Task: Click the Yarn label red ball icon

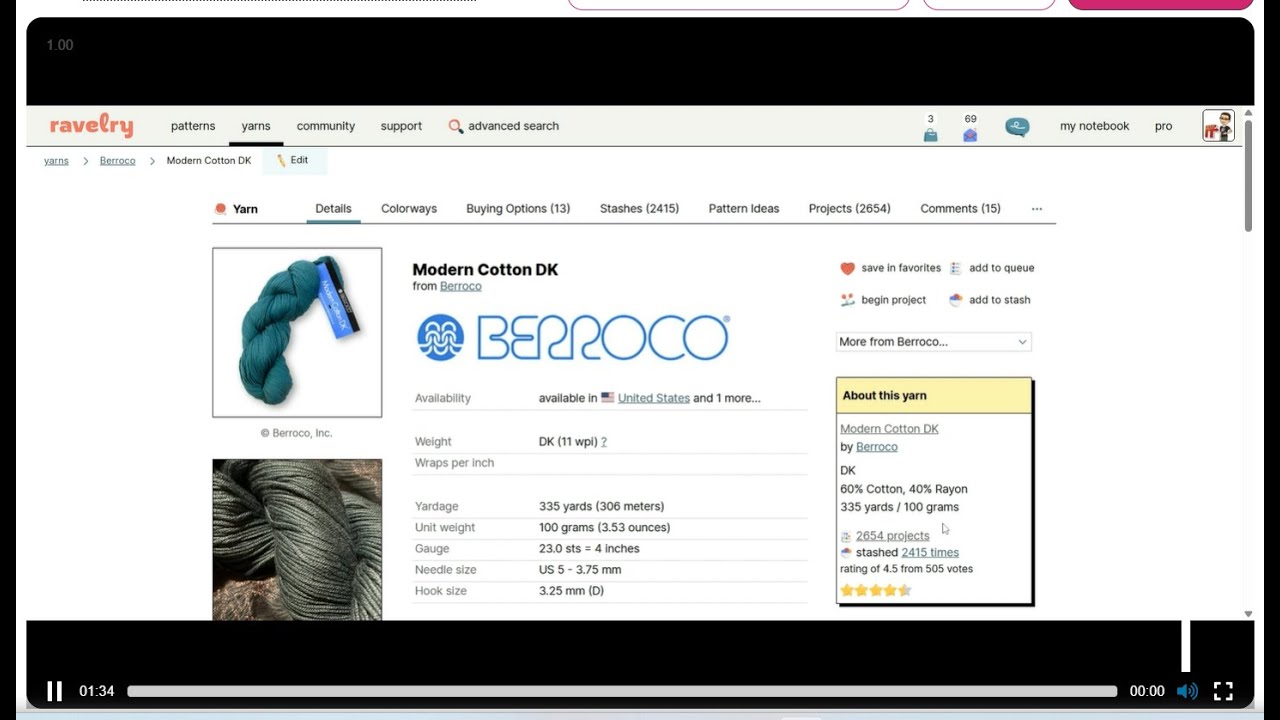Action: click(220, 209)
